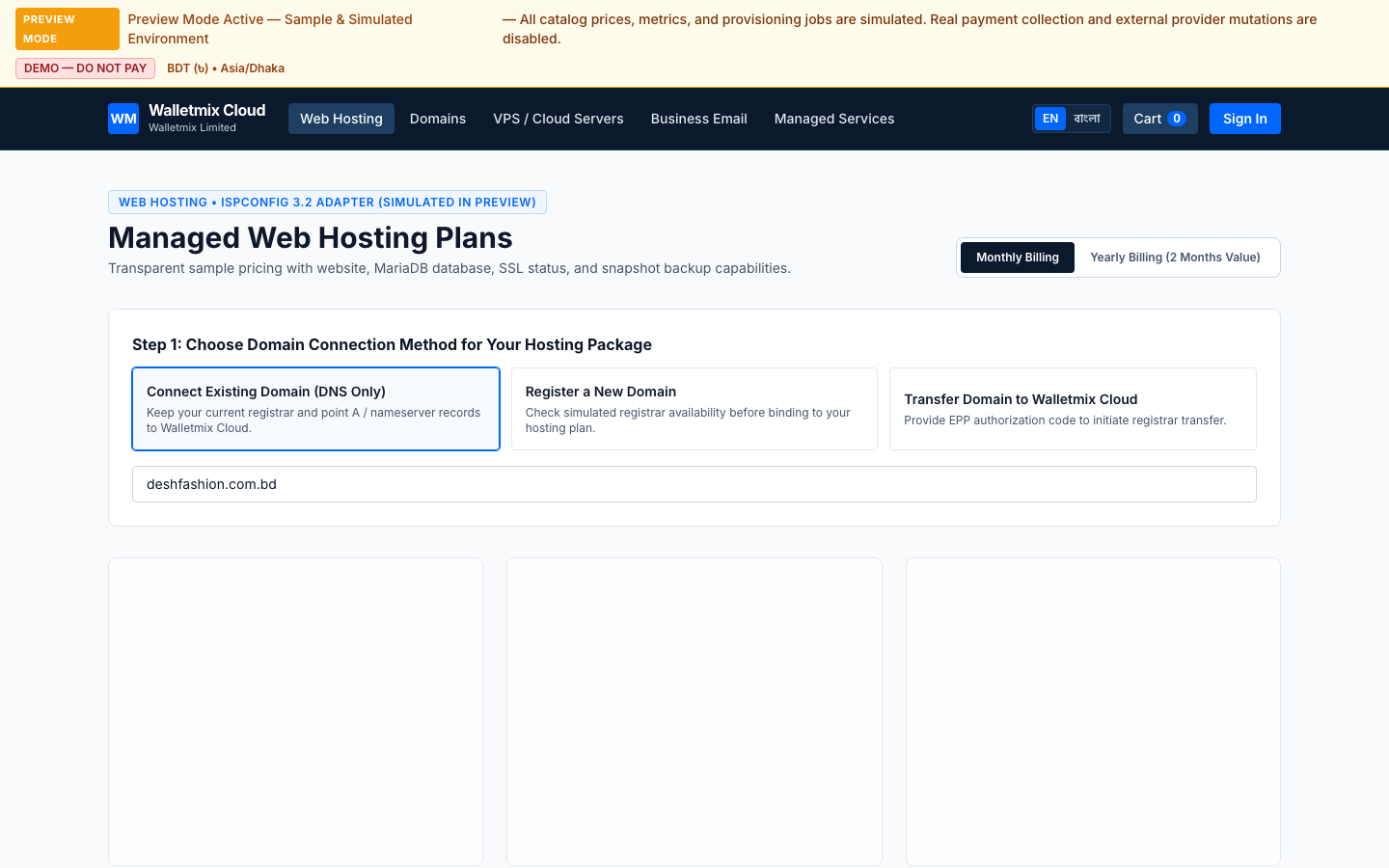
Task: Choose Connect Existing Domain (DNS Only)
Action: tap(316, 409)
